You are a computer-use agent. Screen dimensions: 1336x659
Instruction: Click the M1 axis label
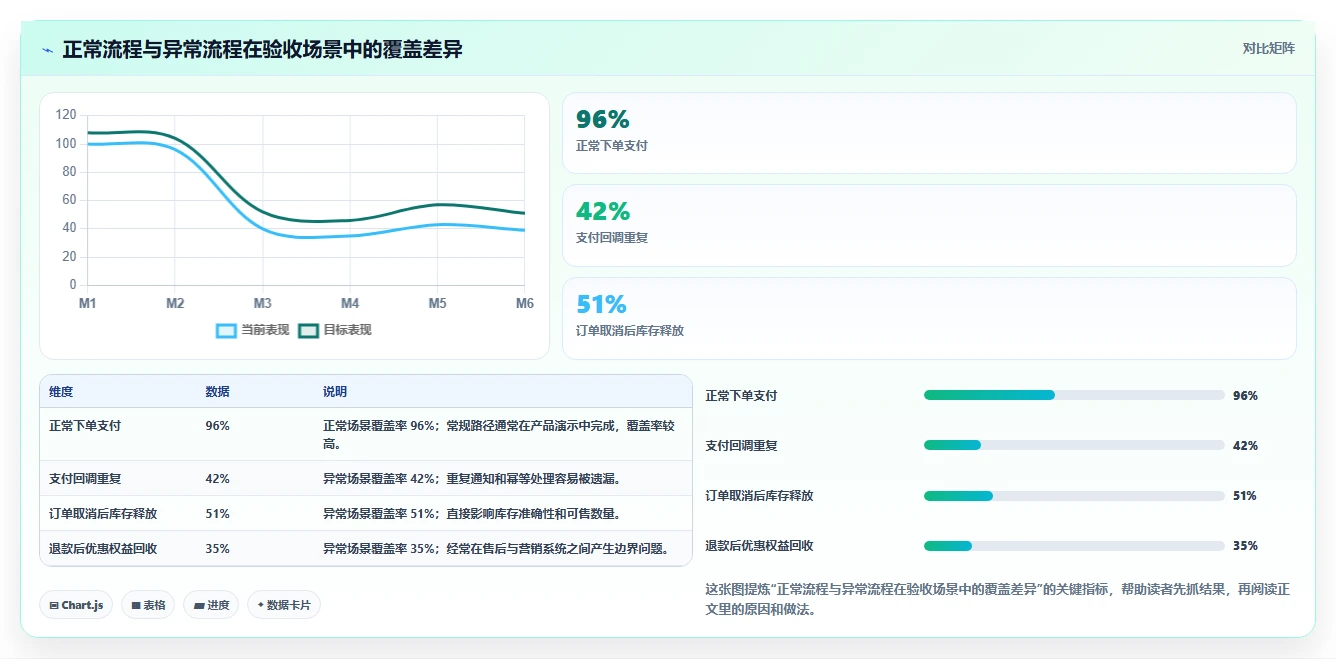[87, 303]
